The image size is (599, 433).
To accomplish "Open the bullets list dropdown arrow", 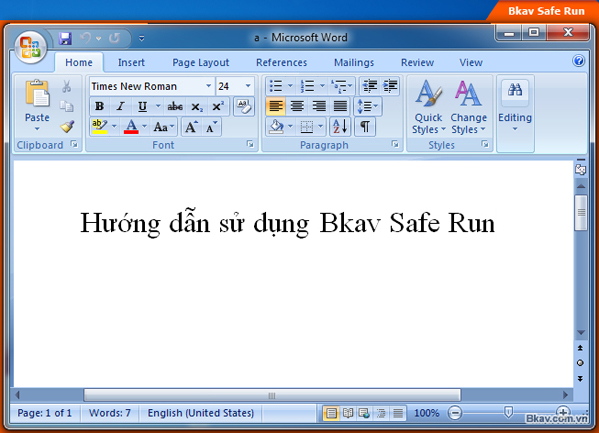I will [x=290, y=86].
